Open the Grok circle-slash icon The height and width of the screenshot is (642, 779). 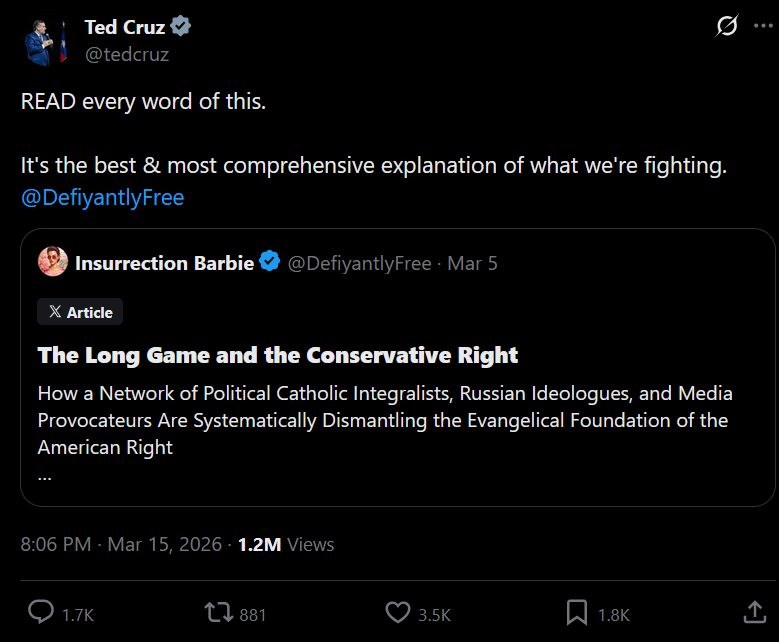pos(727,28)
